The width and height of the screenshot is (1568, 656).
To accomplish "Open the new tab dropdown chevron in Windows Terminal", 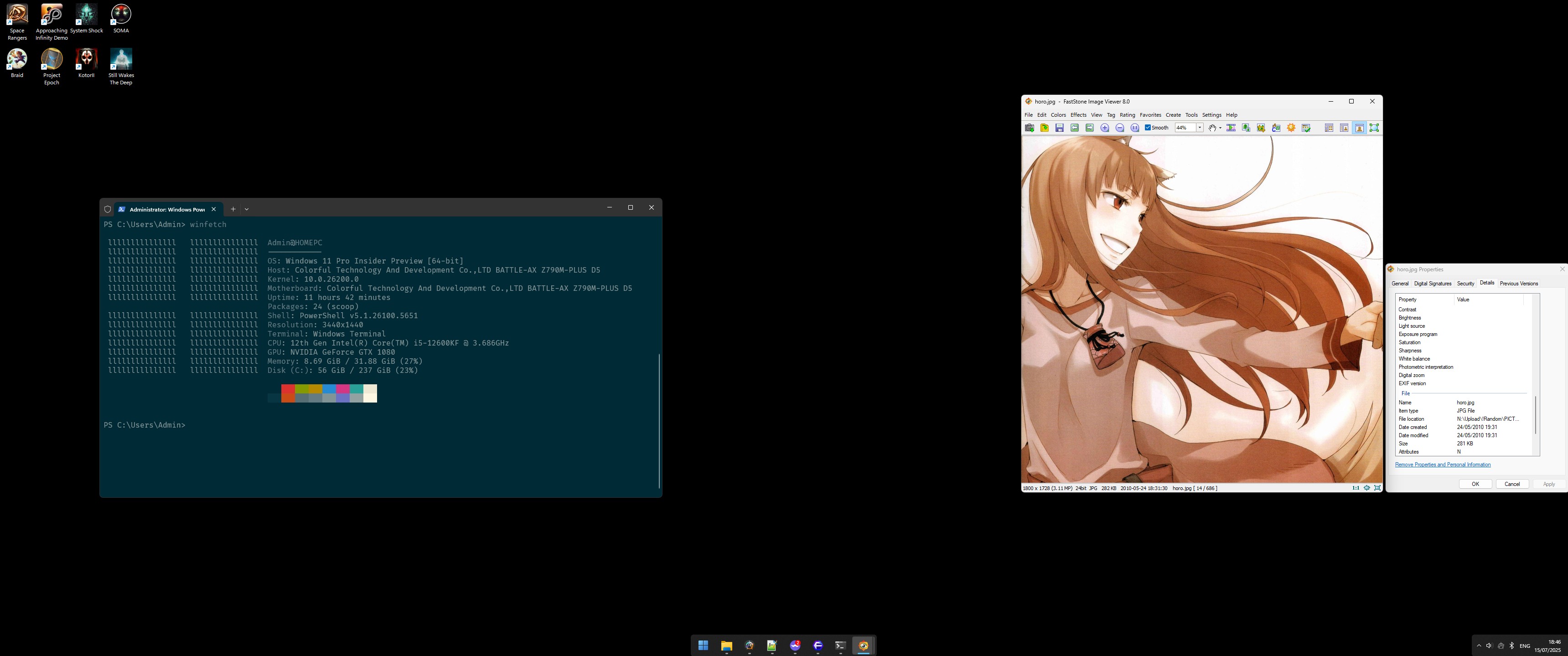I will point(247,209).
